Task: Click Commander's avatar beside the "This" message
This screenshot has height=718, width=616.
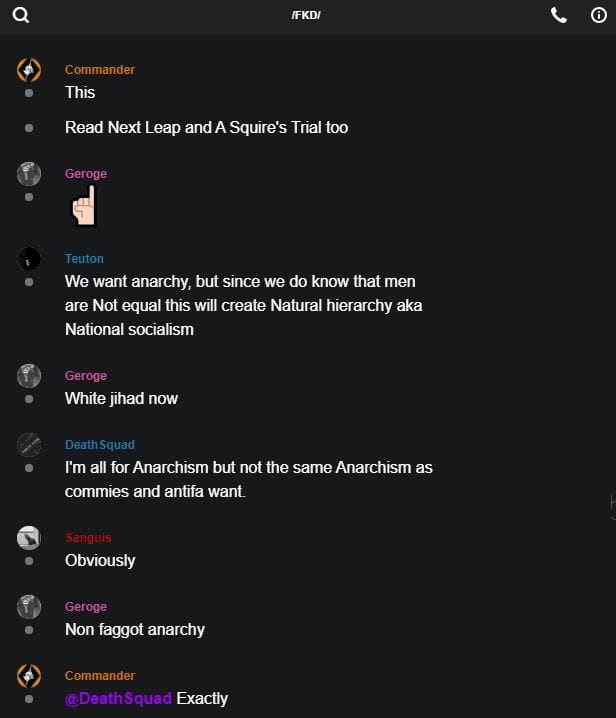Action: [29, 70]
